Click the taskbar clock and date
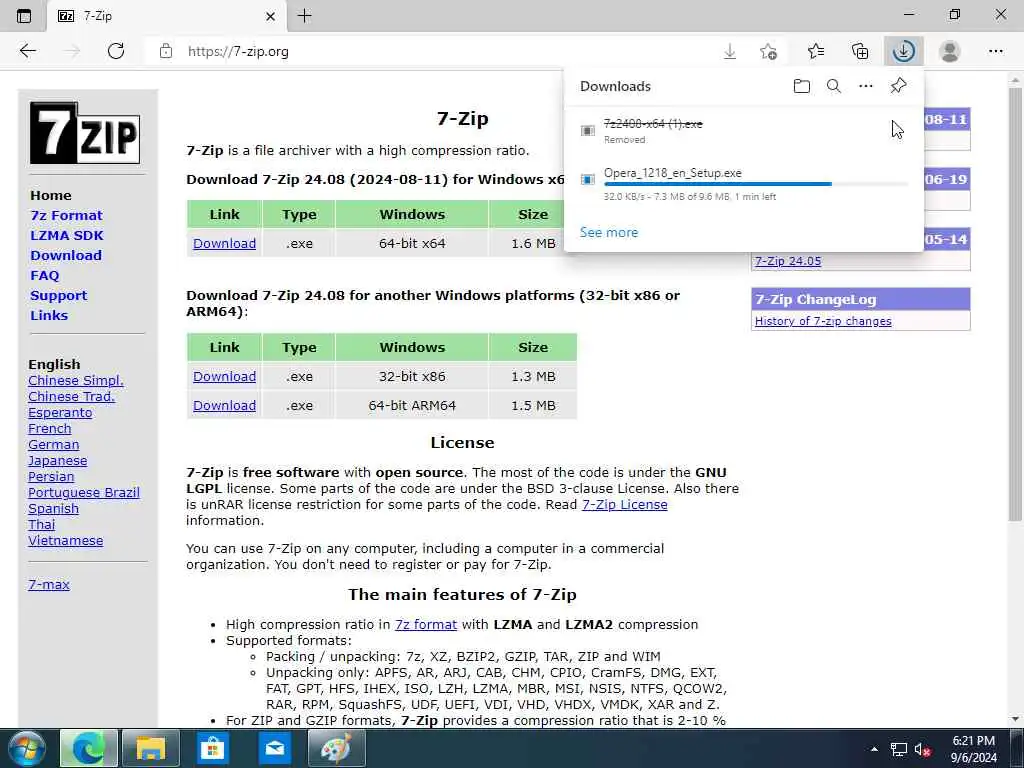This screenshot has width=1024, height=768. click(x=974, y=749)
